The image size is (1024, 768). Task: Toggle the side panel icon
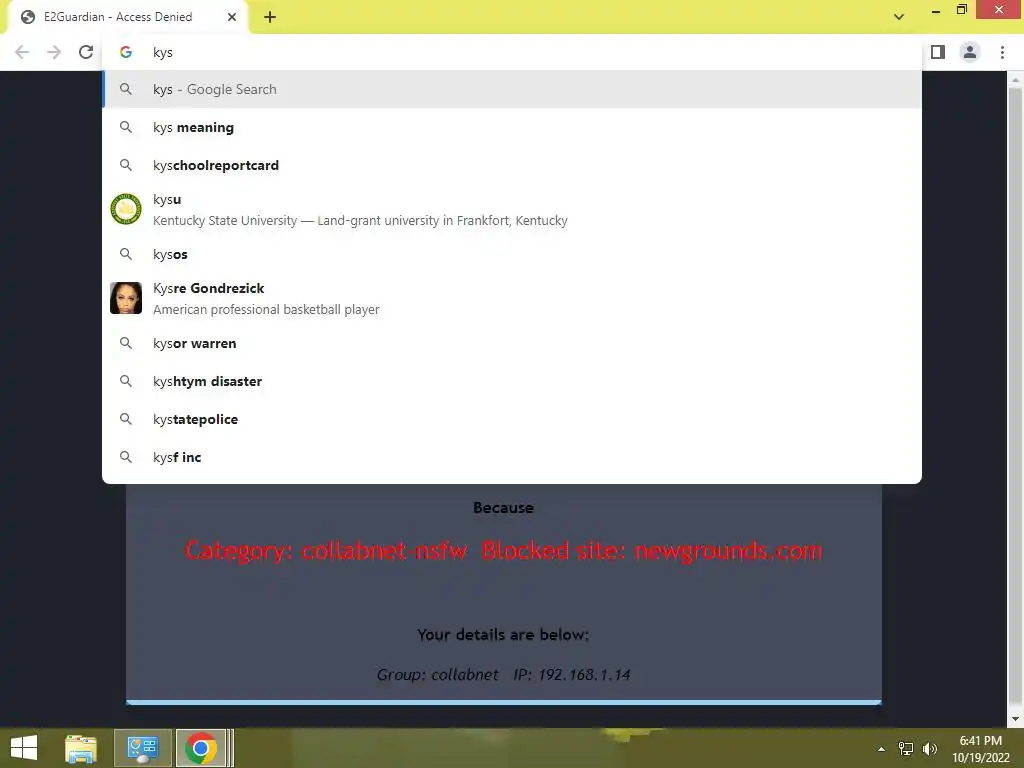click(x=938, y=52)
